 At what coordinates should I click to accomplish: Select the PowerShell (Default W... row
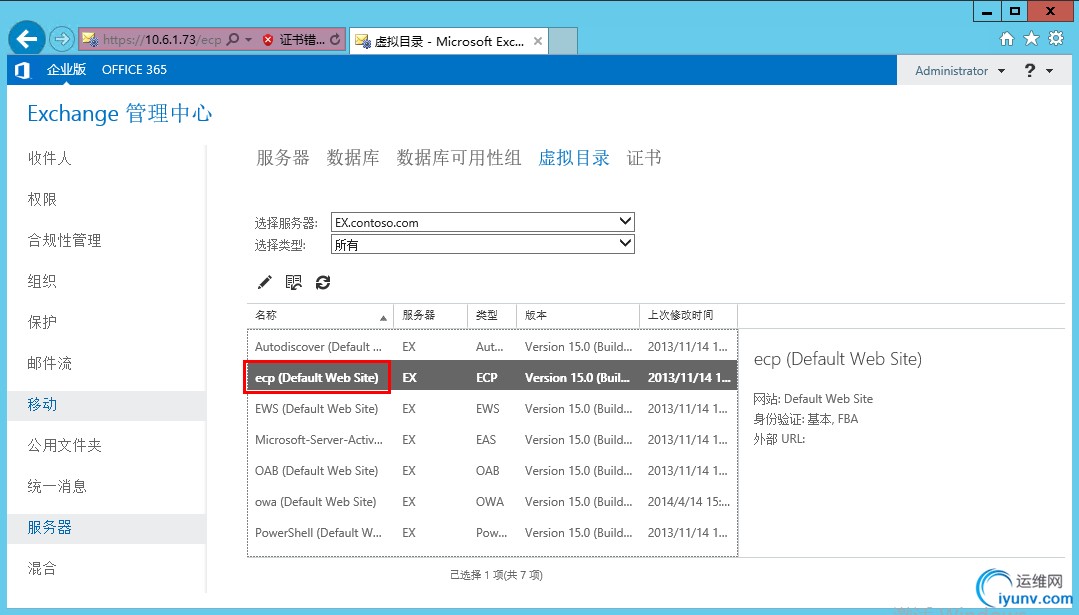tap(493, 532)
